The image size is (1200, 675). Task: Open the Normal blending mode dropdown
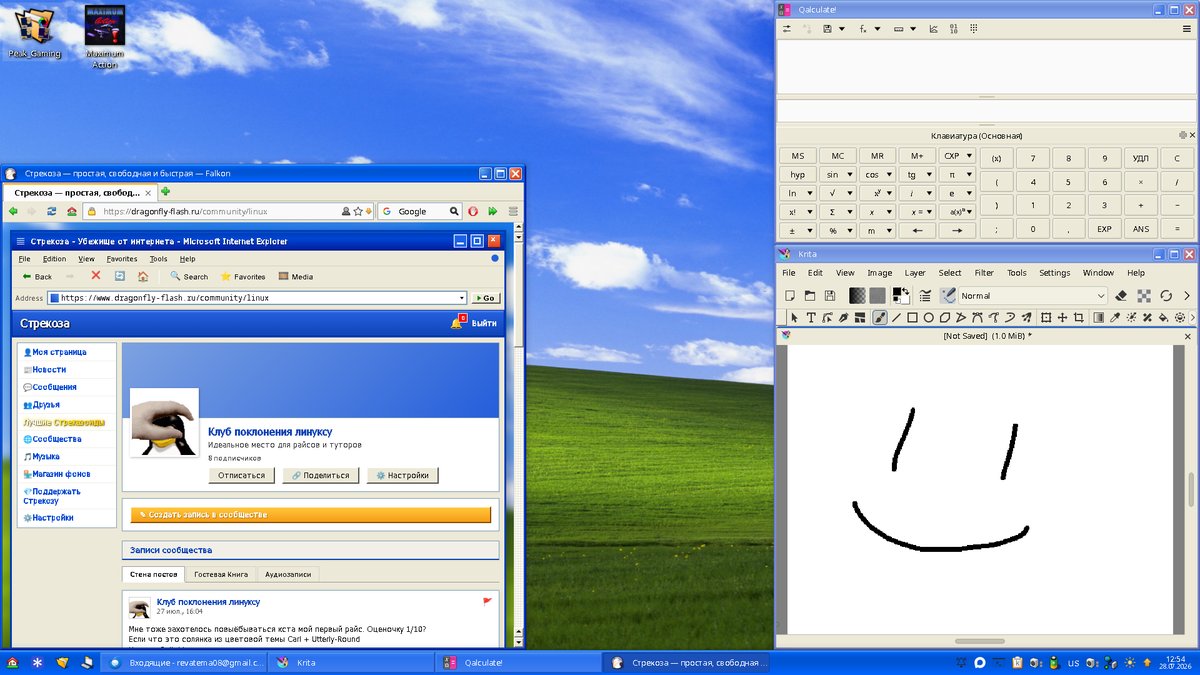pyautogui.click(x=1033, y=296)
